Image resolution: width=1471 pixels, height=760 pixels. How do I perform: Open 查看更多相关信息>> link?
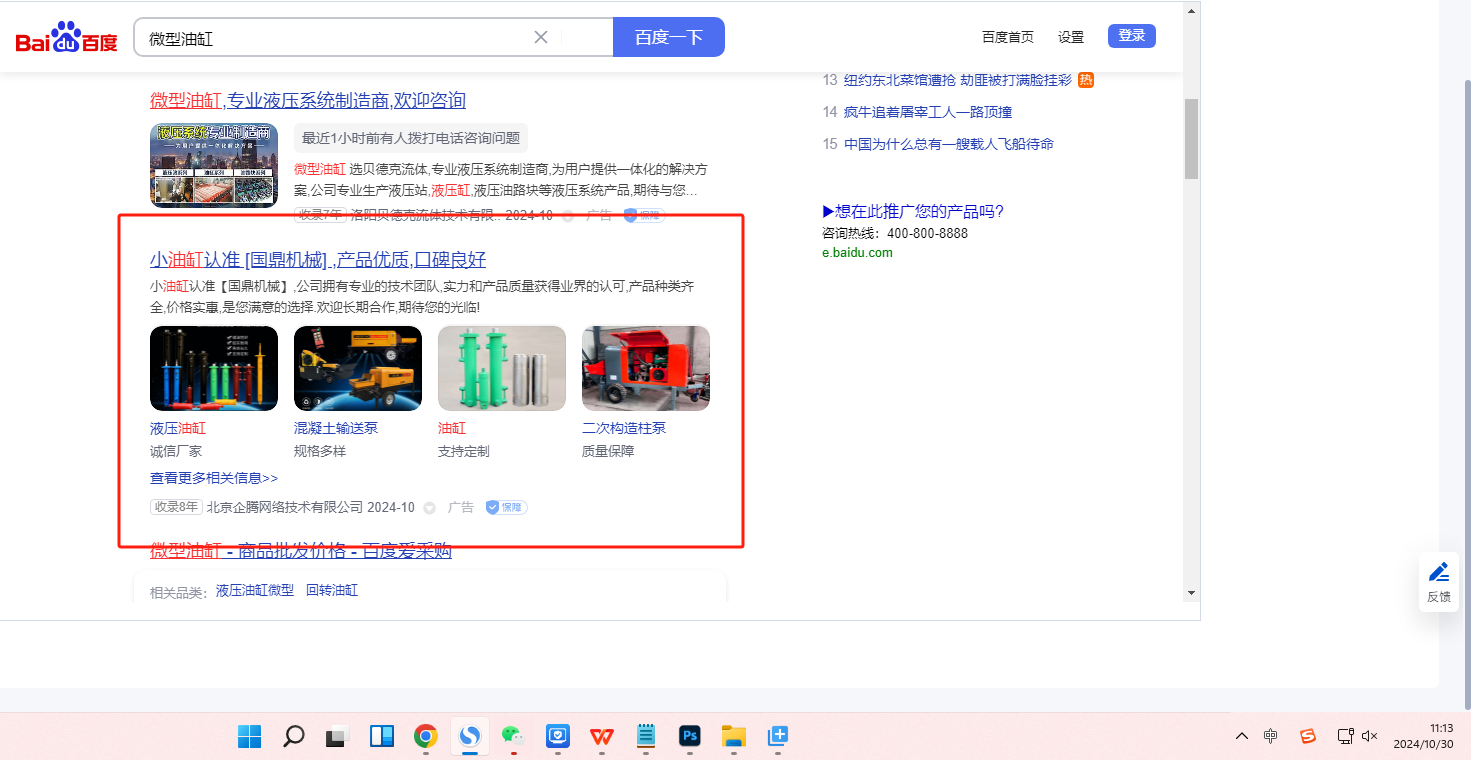214,478
